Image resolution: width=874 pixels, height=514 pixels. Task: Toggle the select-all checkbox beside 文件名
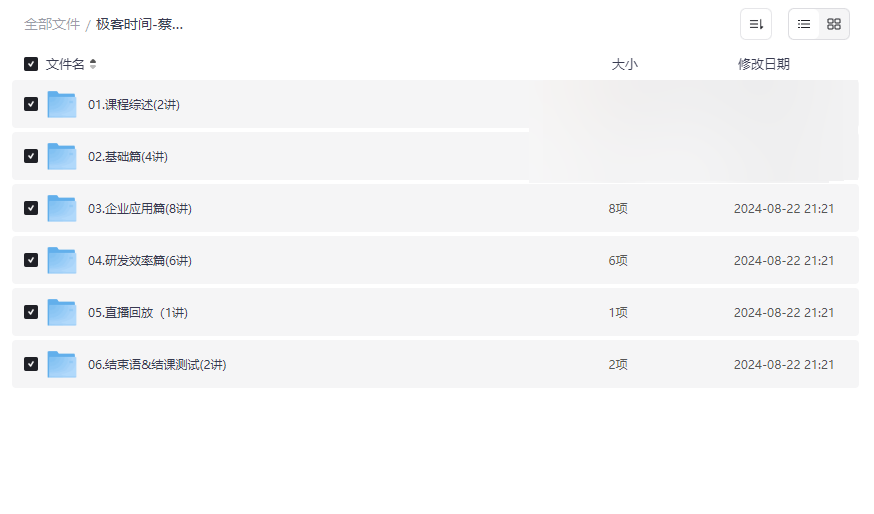[31, 64]
